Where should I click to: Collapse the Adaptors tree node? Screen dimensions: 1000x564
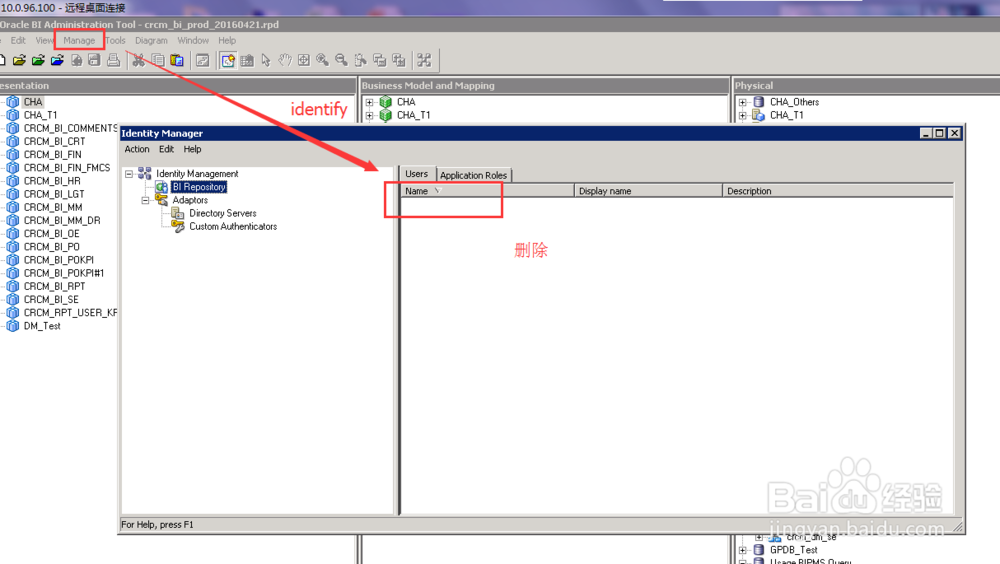pyautogui.click(x=145, y=200)
